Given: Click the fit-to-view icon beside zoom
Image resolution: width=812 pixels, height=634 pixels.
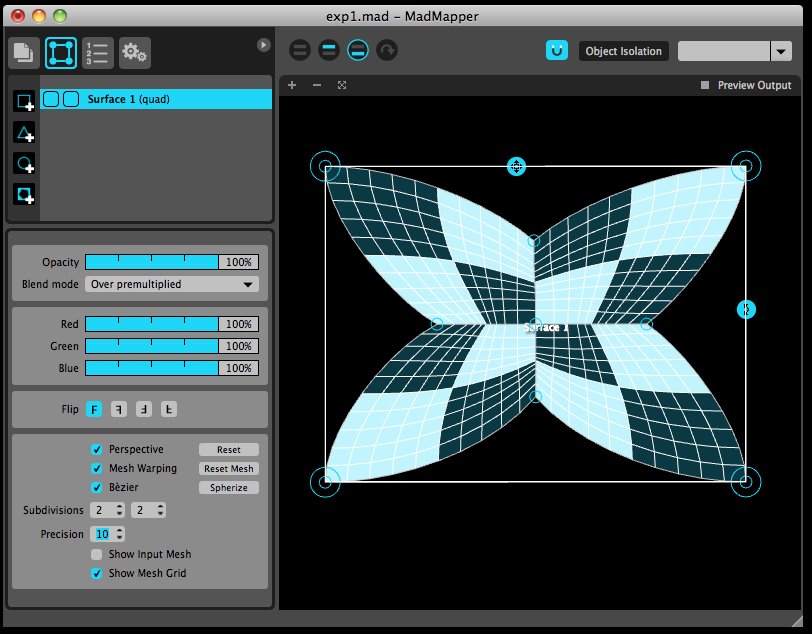Looking at the screenshot, I should pyautogui.click(x=342, y=85).
